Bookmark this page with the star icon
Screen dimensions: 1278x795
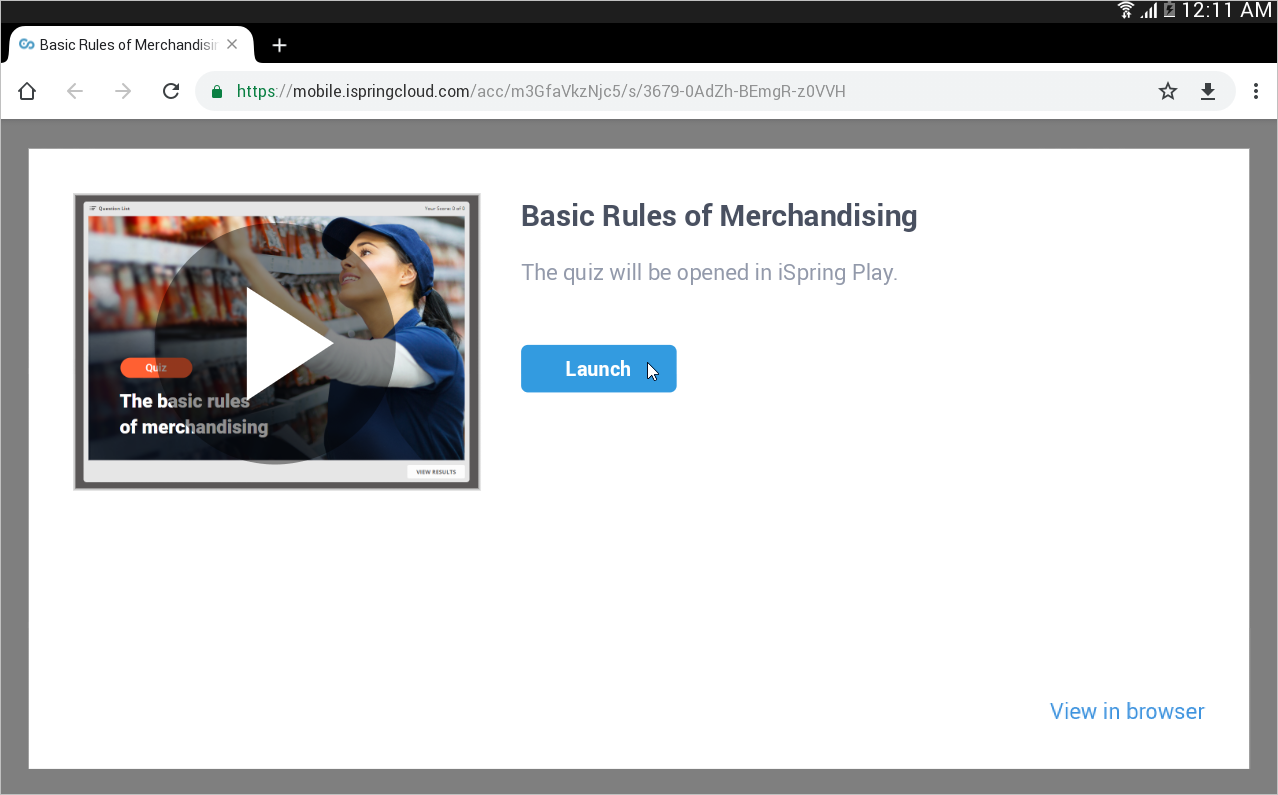point(1167,92)
